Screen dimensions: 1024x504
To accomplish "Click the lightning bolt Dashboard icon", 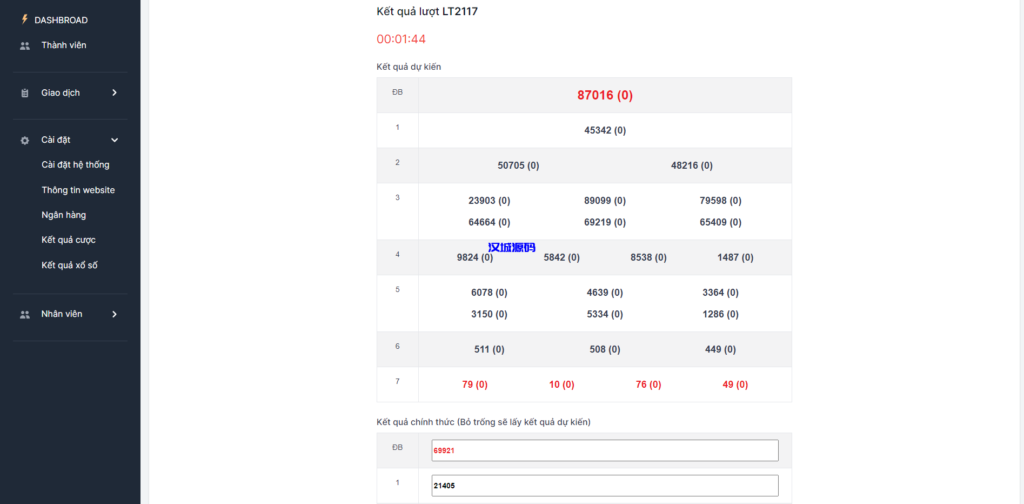I will [25, 19].
